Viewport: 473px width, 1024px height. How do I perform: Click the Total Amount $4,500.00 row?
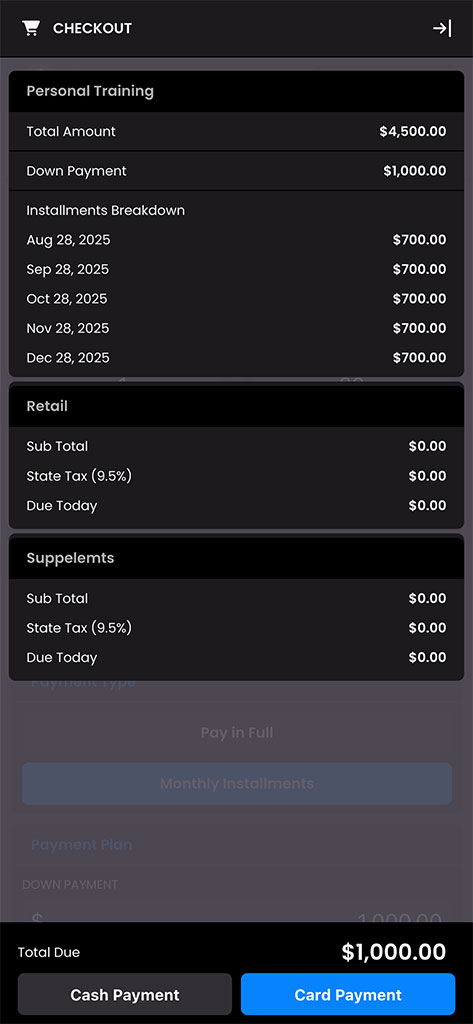coord(236,131)
